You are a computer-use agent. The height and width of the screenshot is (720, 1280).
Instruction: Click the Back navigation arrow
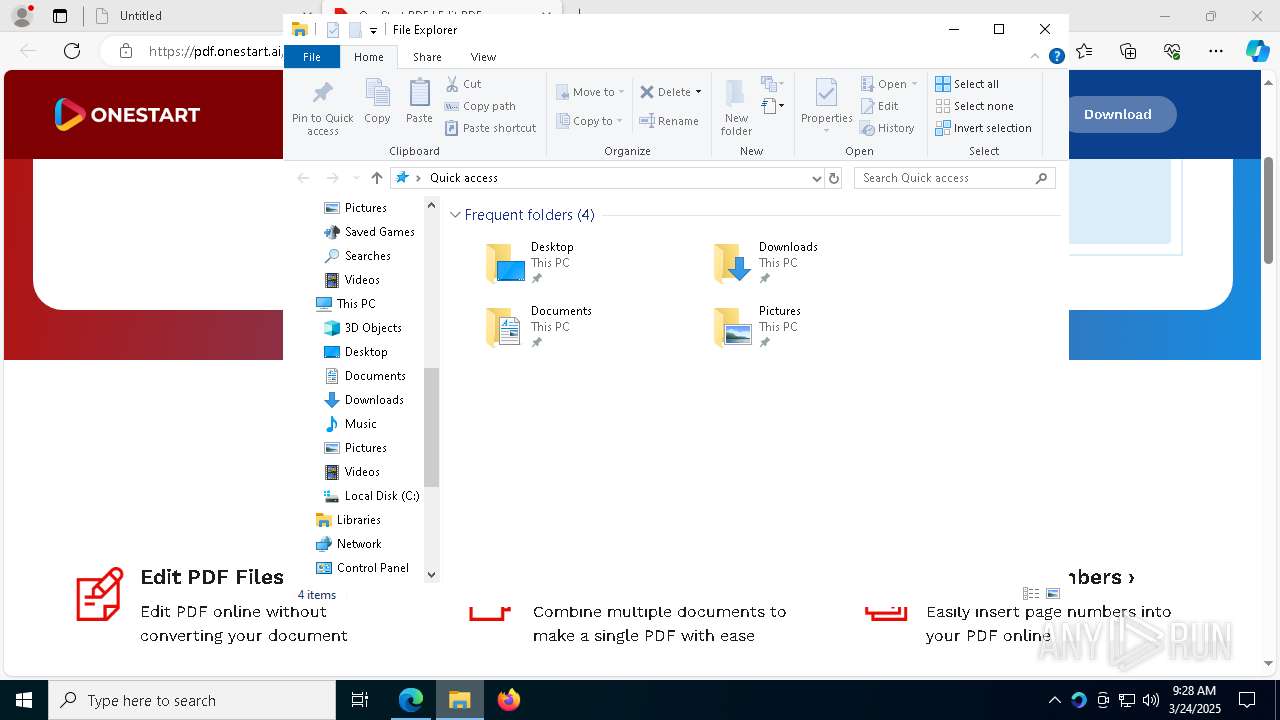coord(303,178)
